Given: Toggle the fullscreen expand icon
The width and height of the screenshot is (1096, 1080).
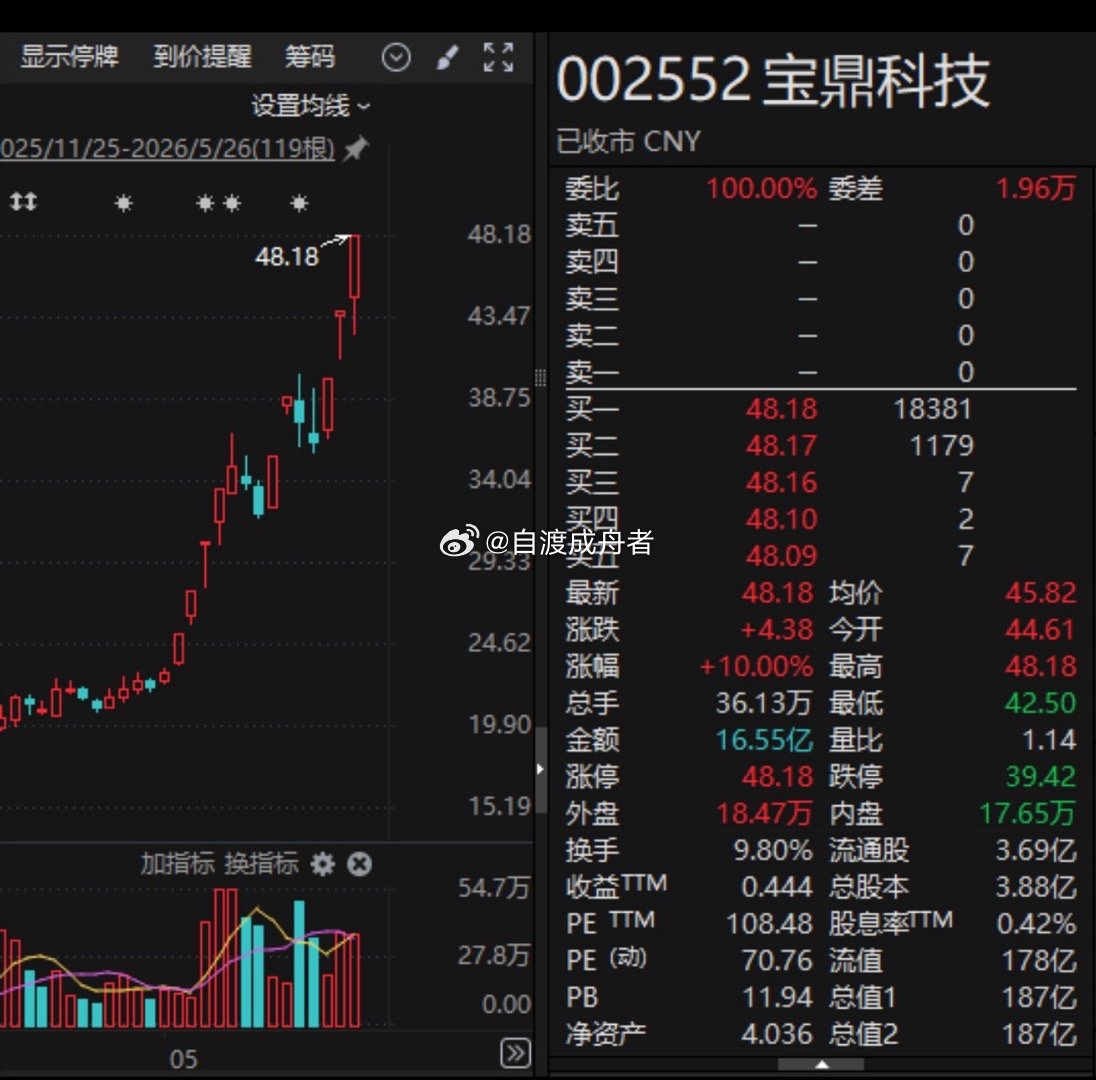Looking at the screenshot, I should 498,57.
